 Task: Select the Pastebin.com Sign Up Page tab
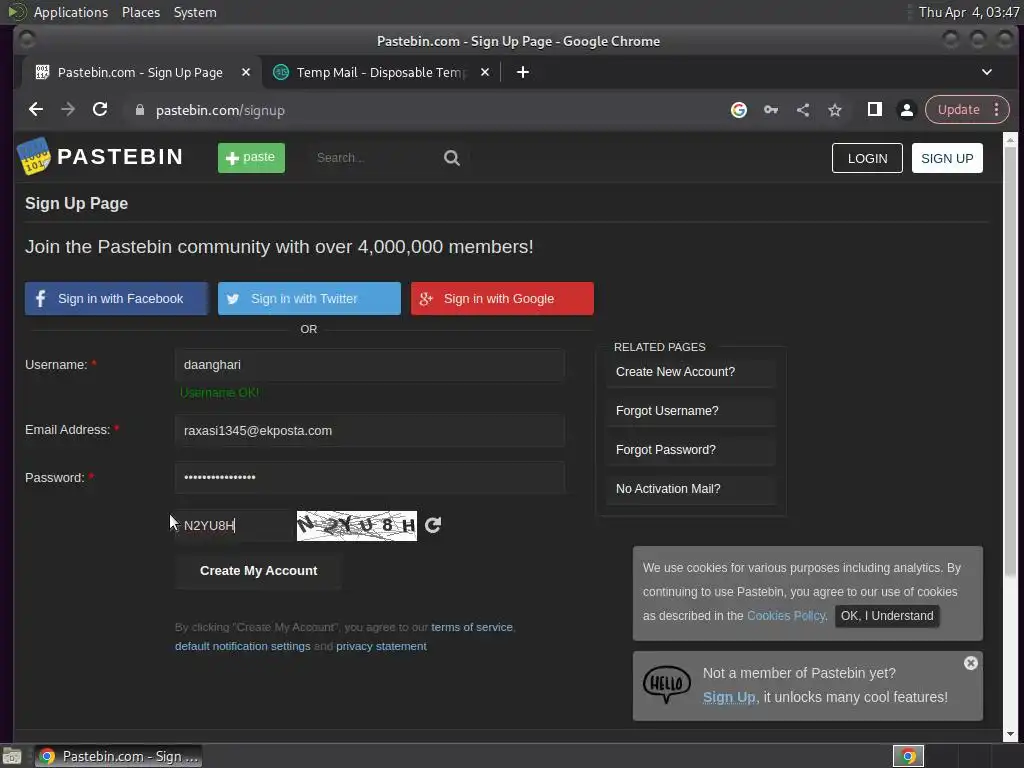click(141, 72)
